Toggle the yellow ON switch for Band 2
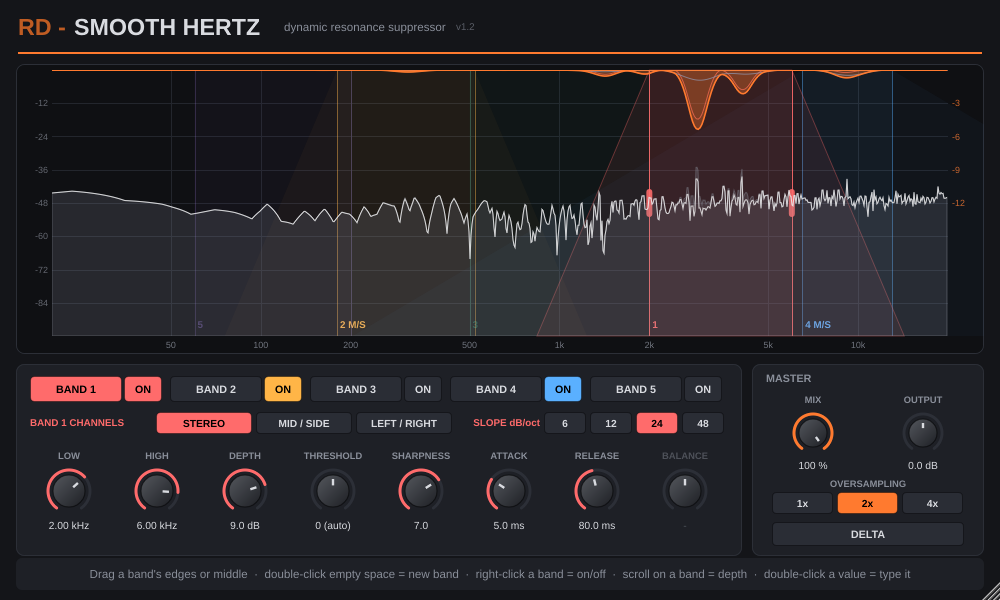Screen dimensions: 1000x600 coord(283,389)
